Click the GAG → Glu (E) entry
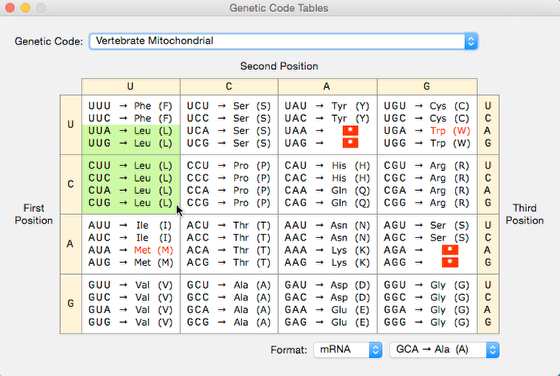The image size is (560, 376). tap(327, 322)
